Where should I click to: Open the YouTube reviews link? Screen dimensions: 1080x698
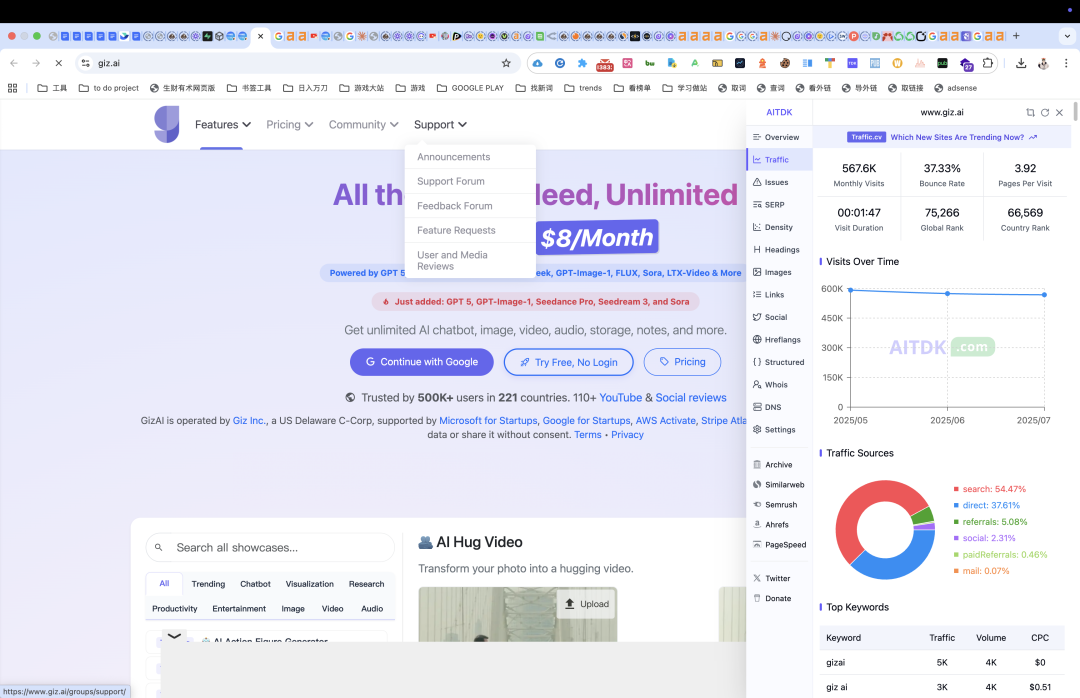click(620, 398)
